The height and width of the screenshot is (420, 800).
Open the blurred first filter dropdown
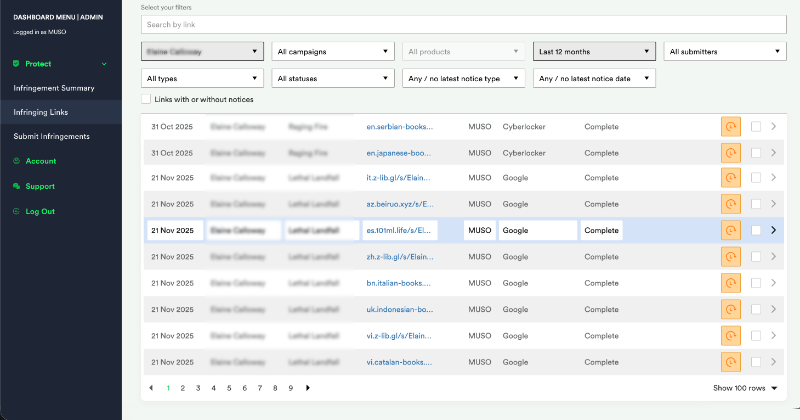tap(203, 52)
